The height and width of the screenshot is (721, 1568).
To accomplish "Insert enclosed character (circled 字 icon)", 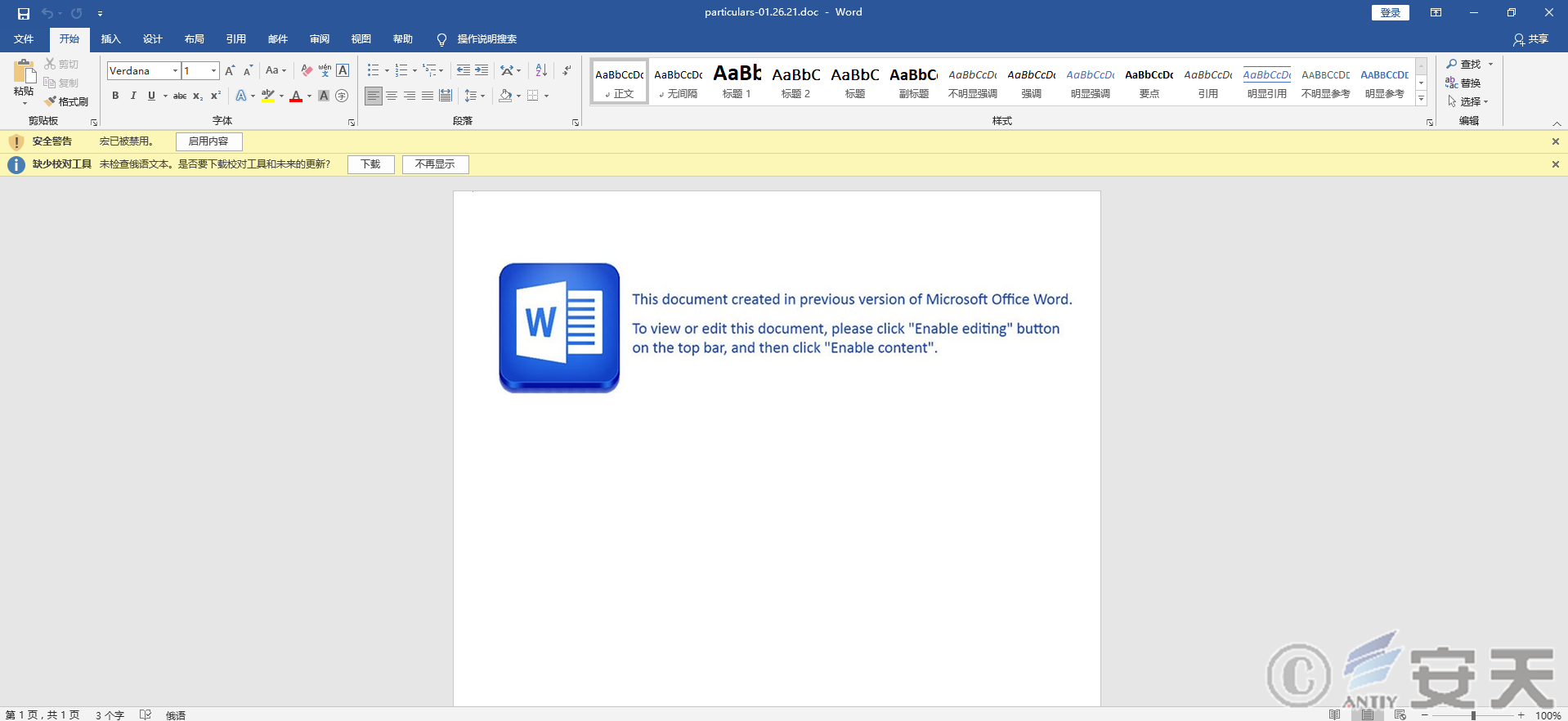I will pos(342,96).
